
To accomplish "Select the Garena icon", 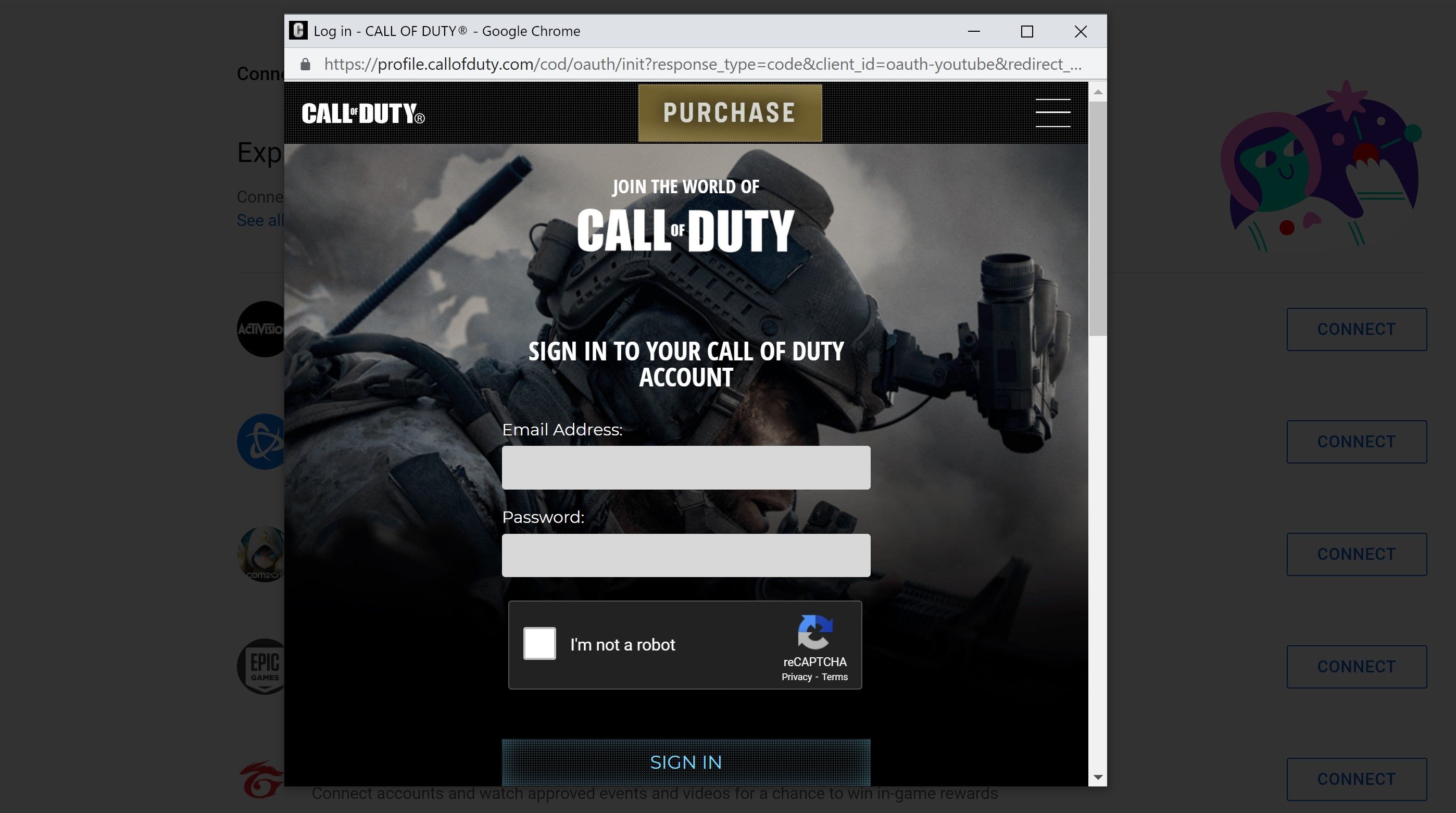I will [262, 779].
